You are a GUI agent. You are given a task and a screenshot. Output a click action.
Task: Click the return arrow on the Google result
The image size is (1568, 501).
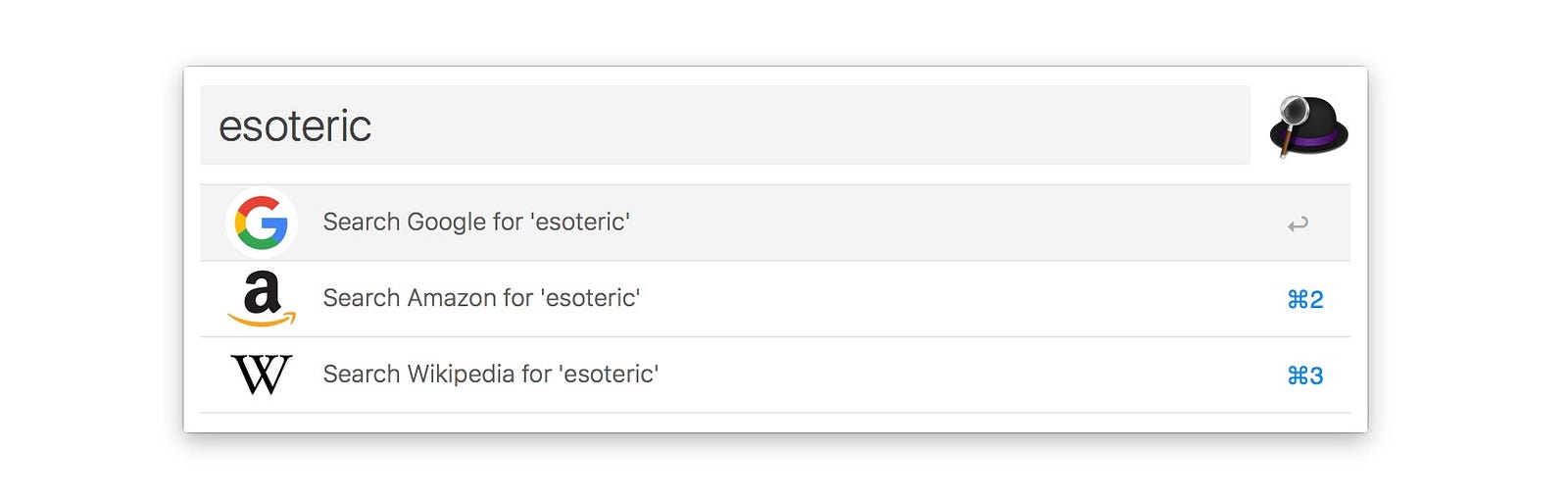[1298, 225]
